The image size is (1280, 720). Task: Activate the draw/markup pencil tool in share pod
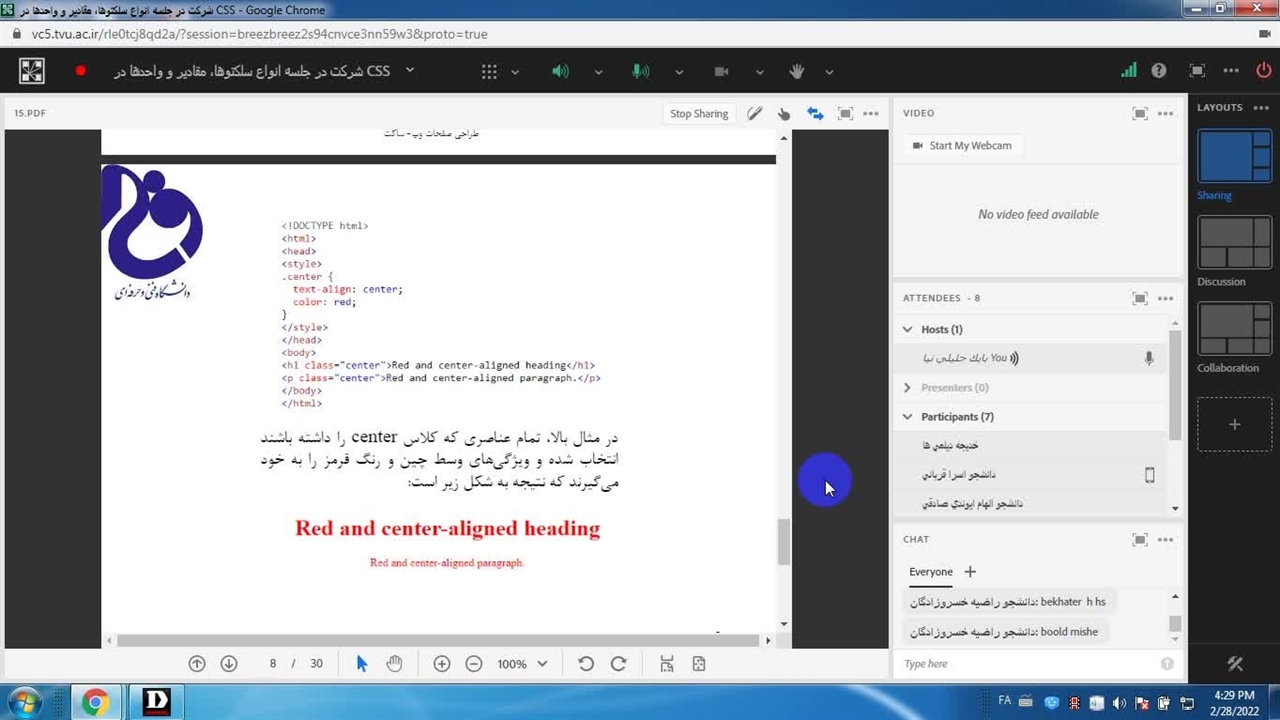click(754, 114)
